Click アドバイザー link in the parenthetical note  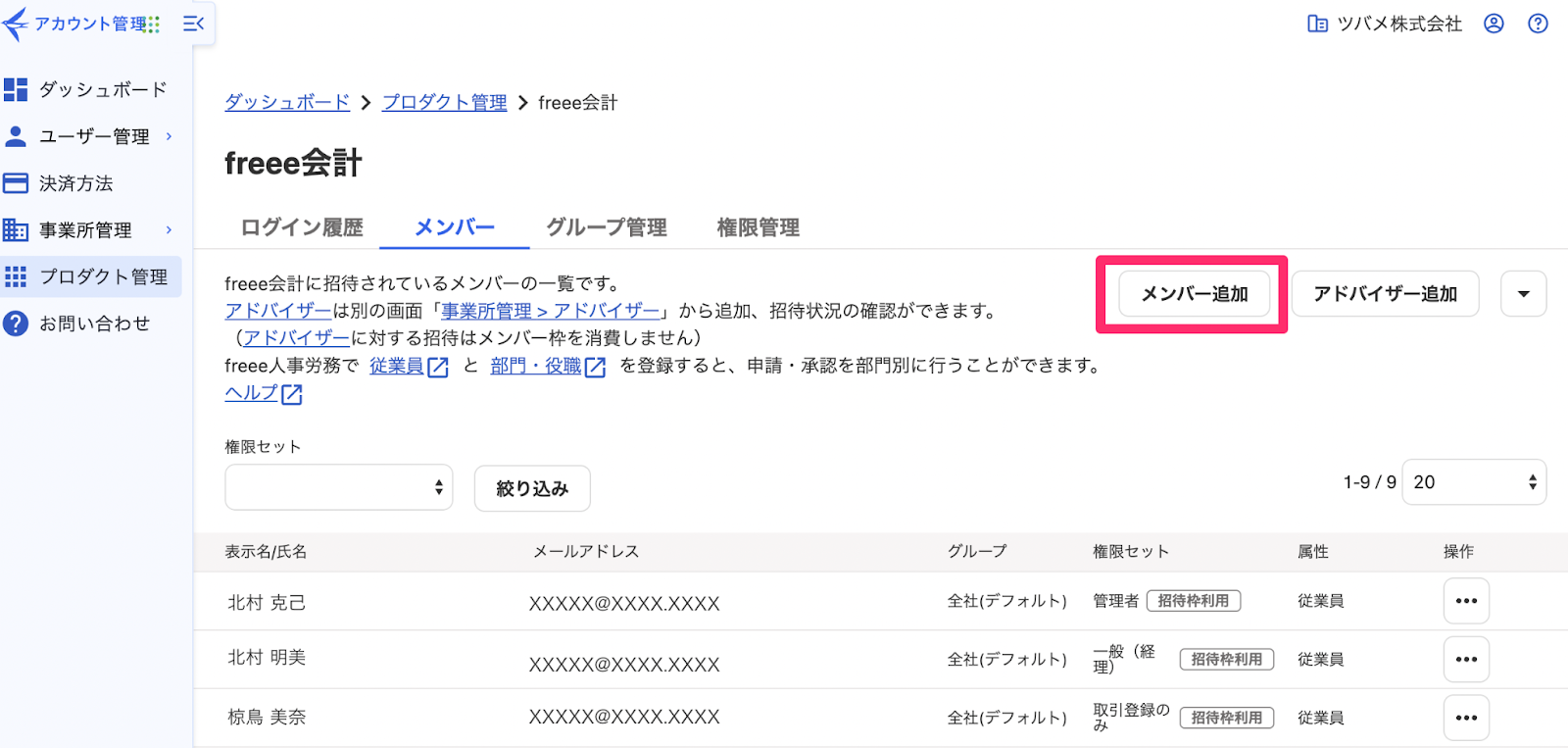point(296,338)
